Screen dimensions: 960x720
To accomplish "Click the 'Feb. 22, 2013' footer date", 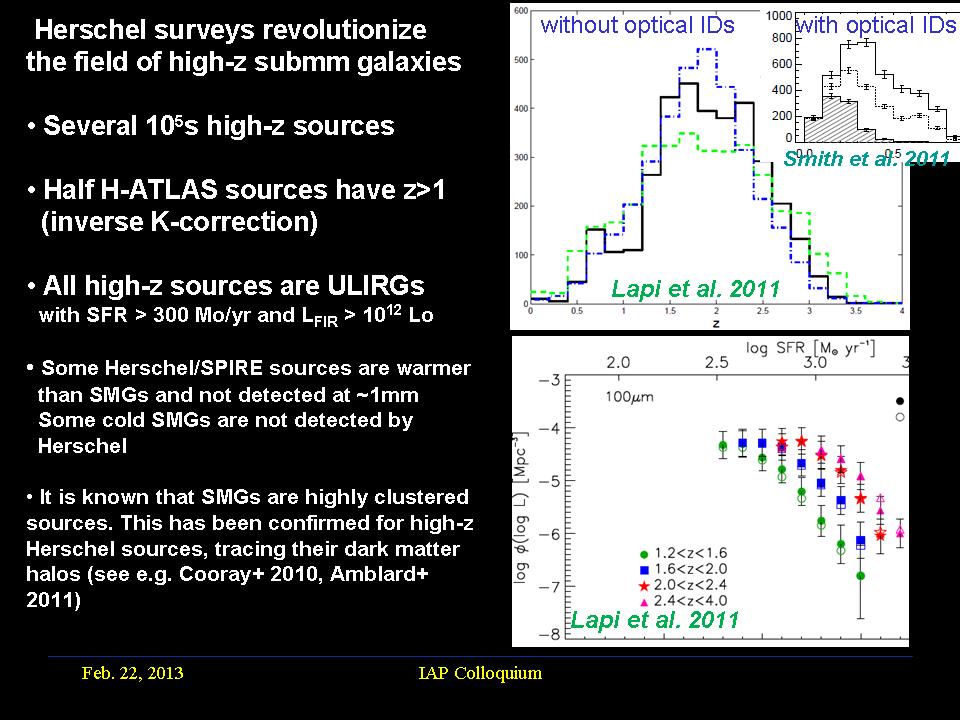I will point(132,673).
